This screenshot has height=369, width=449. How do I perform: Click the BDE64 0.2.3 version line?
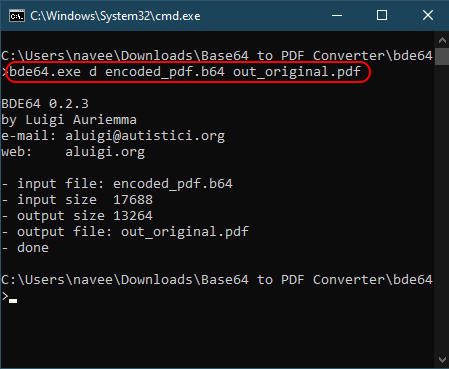45,104
